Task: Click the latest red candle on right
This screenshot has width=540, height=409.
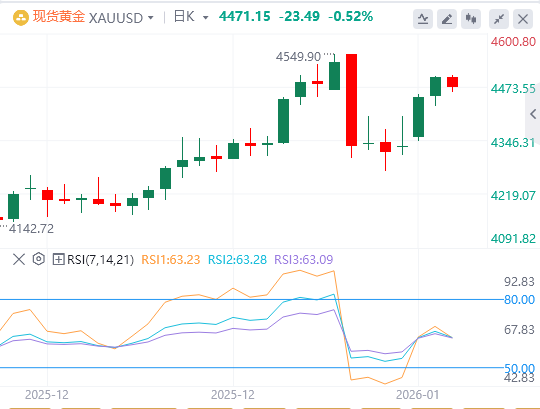Action: point(453,82)
